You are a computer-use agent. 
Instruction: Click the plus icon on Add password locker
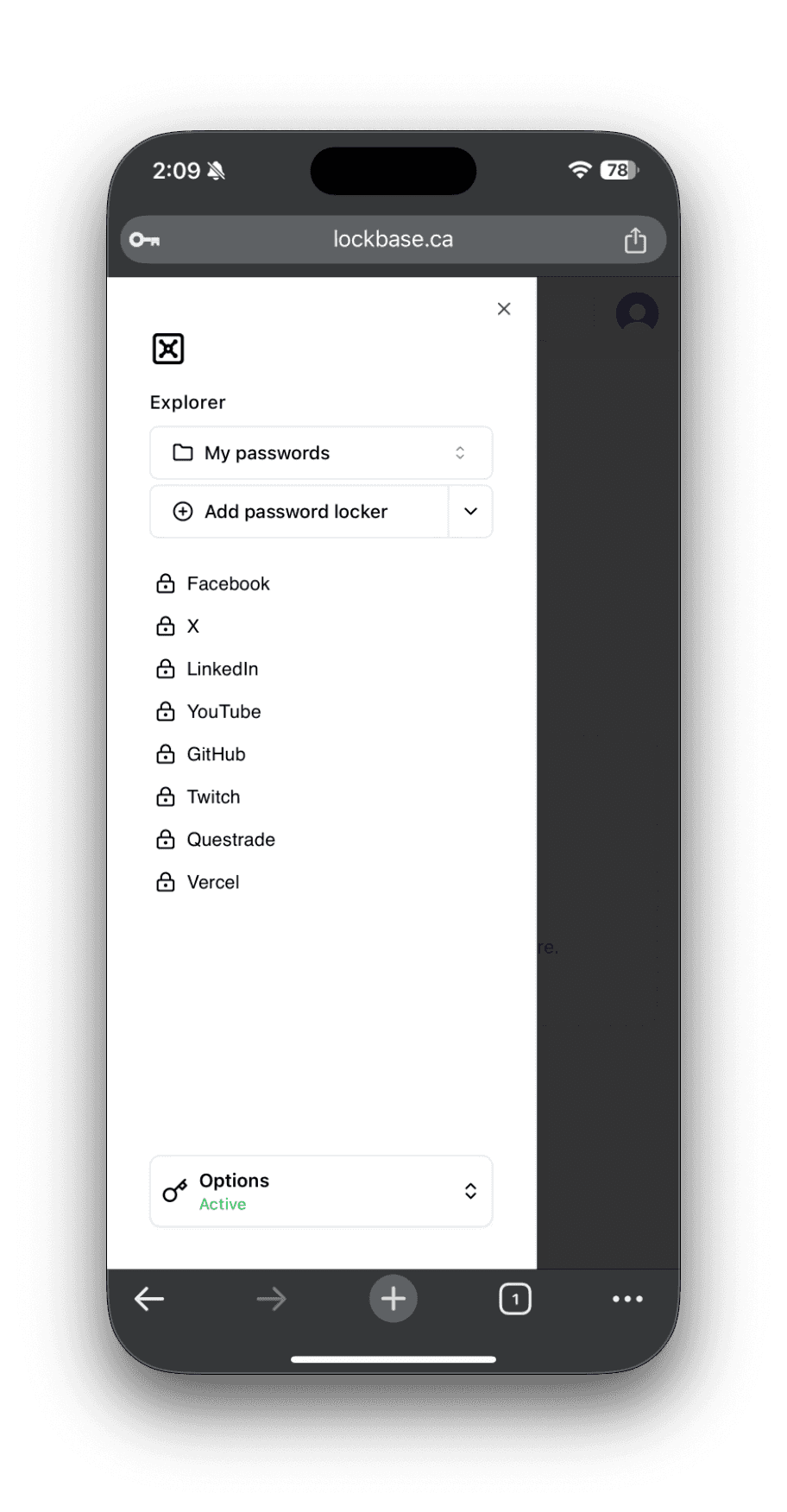[182, 511]
